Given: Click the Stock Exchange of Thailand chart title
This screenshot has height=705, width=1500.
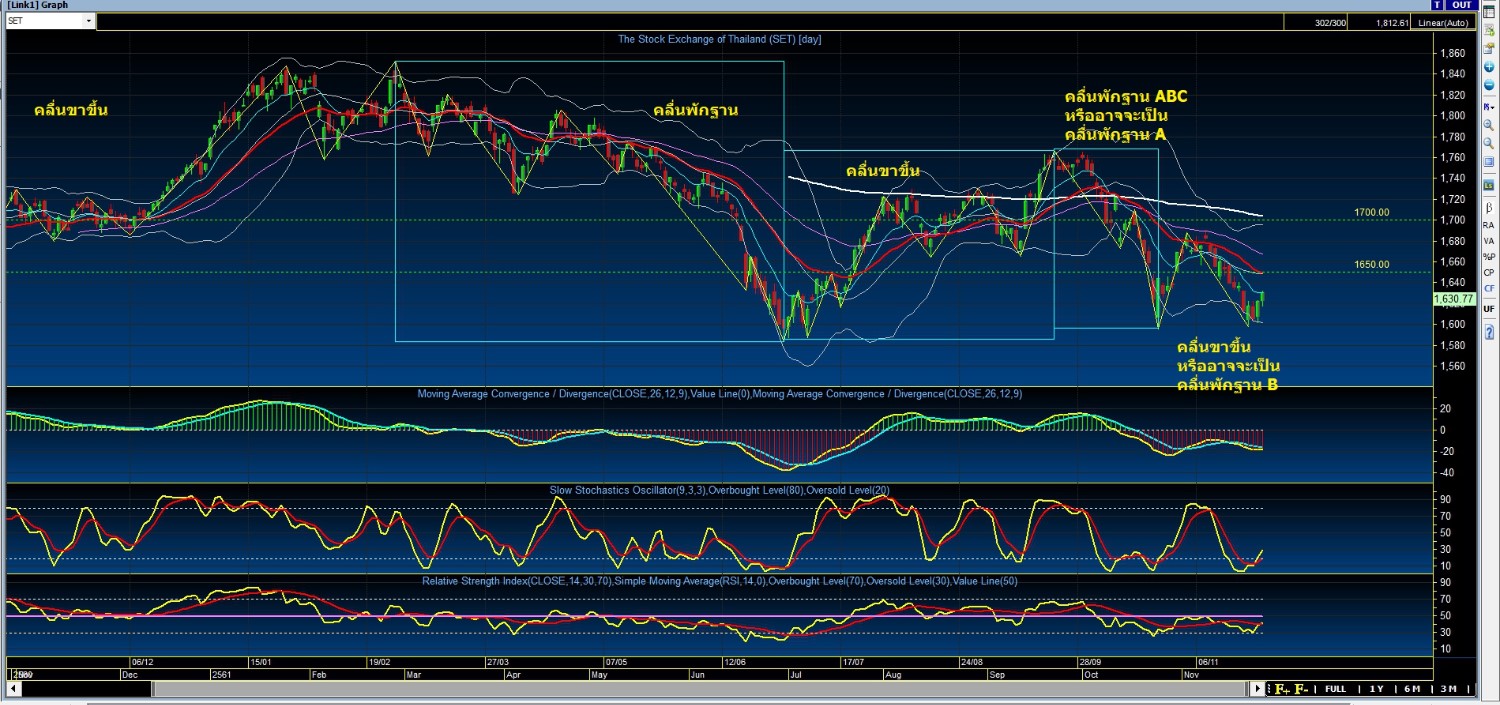Looking at the screenshot, I should [720, 39].
